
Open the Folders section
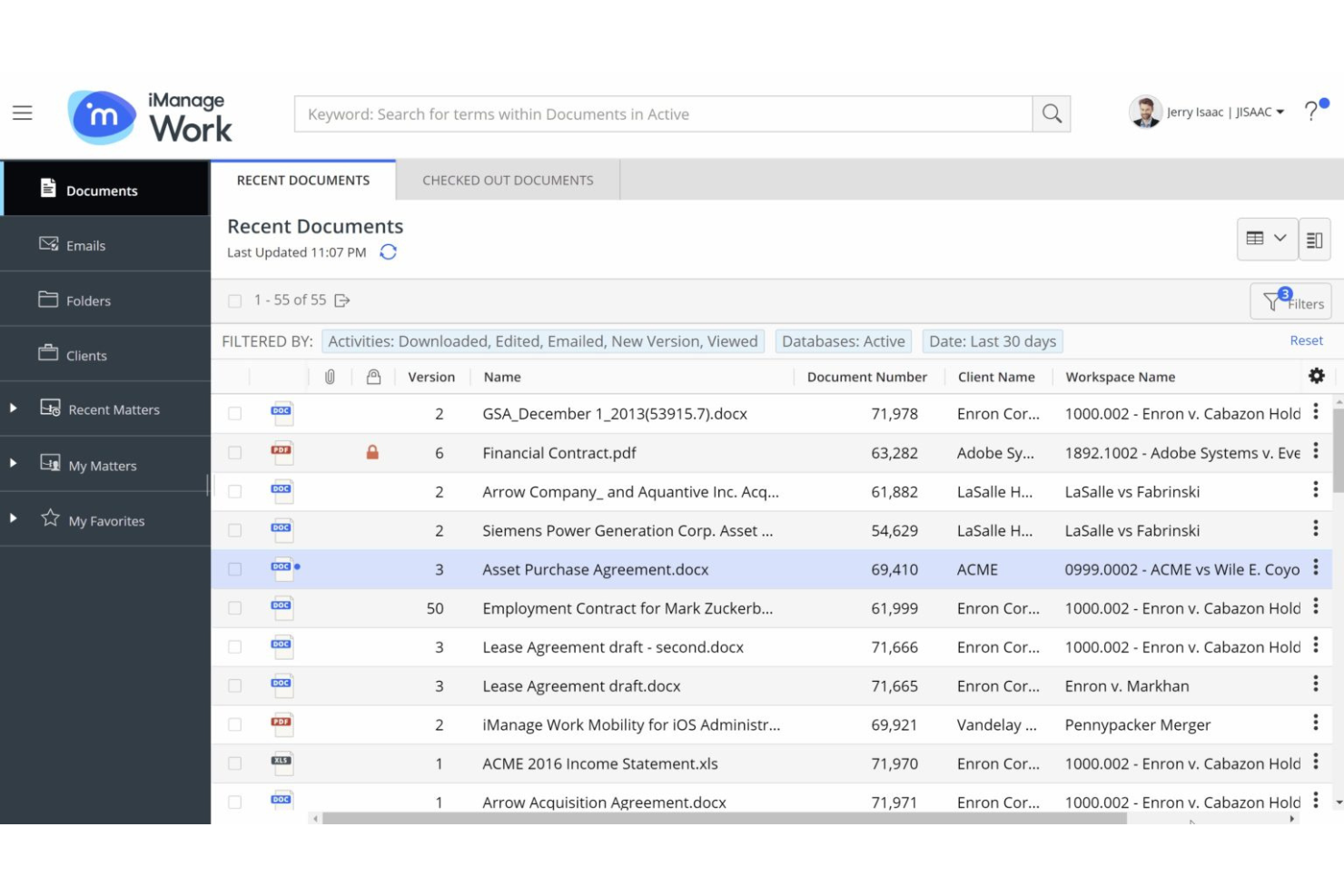tap(89, 300)
